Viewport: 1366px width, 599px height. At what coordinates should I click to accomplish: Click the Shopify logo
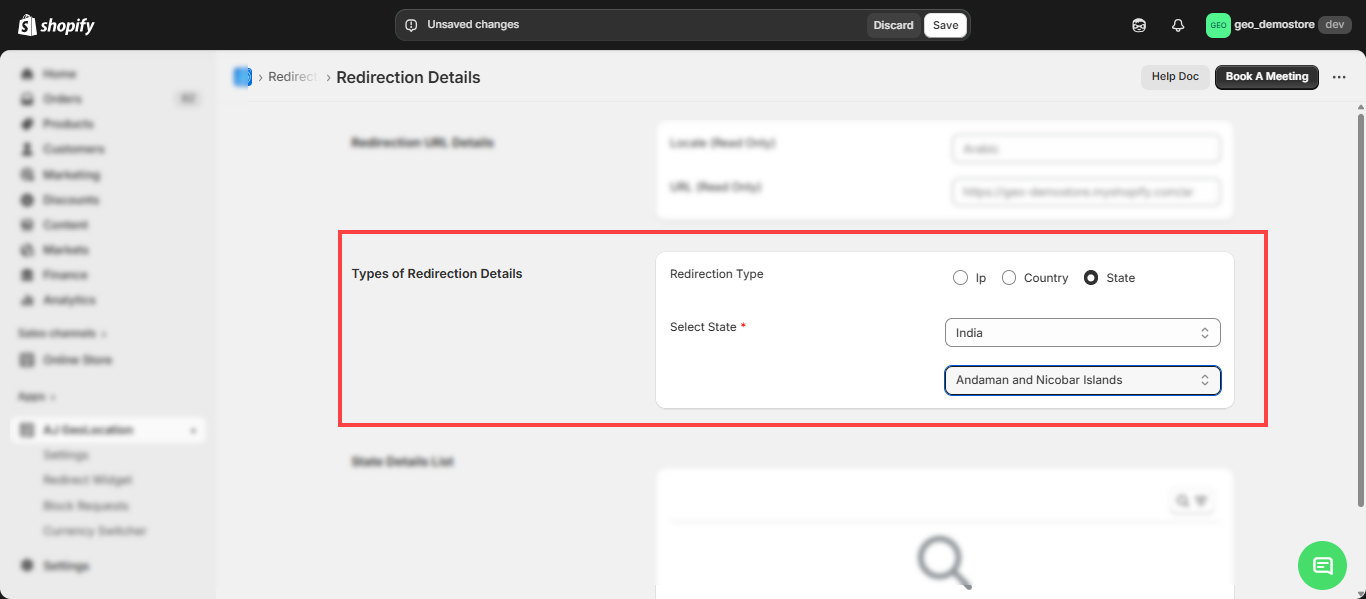coord(56,25)
